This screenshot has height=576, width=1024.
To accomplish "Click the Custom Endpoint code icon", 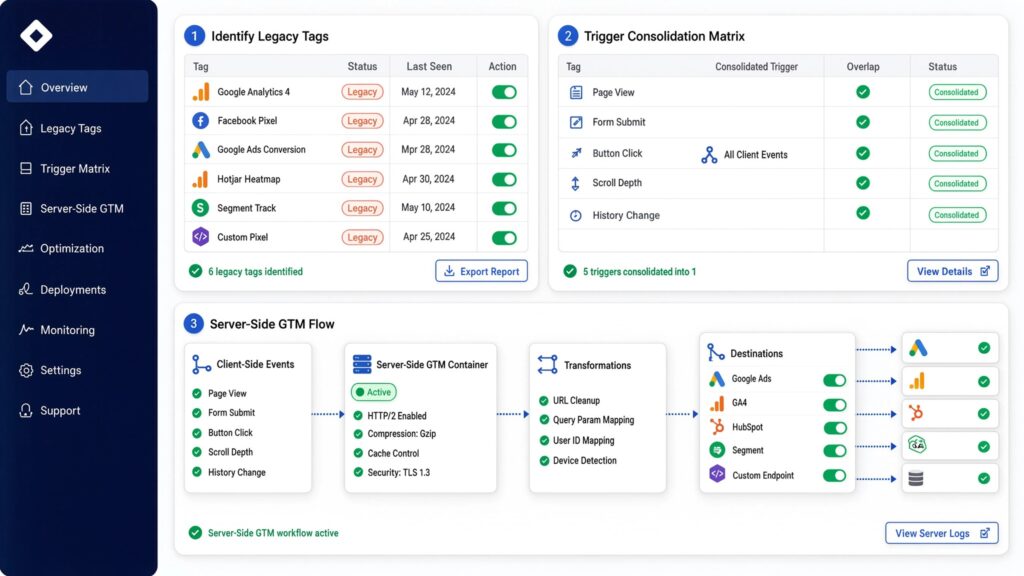I will click(717, 474).
